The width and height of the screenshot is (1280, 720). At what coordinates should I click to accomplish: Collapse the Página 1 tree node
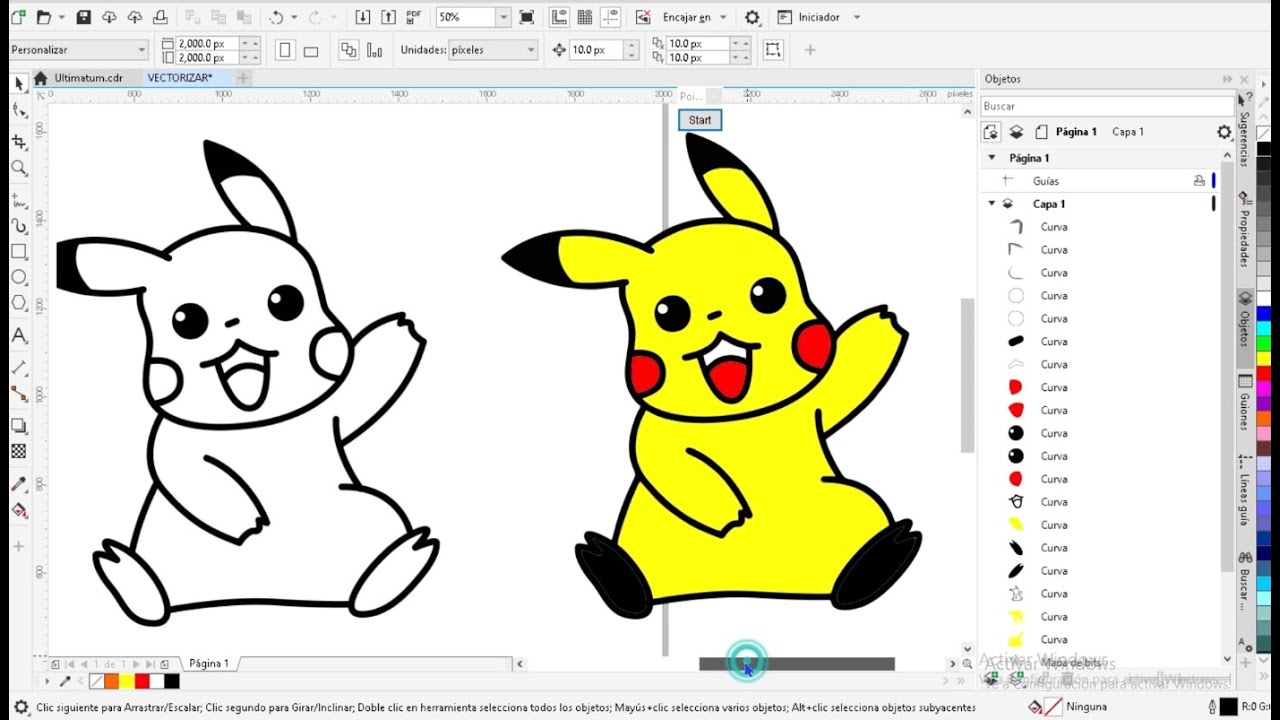coord(992,158)
